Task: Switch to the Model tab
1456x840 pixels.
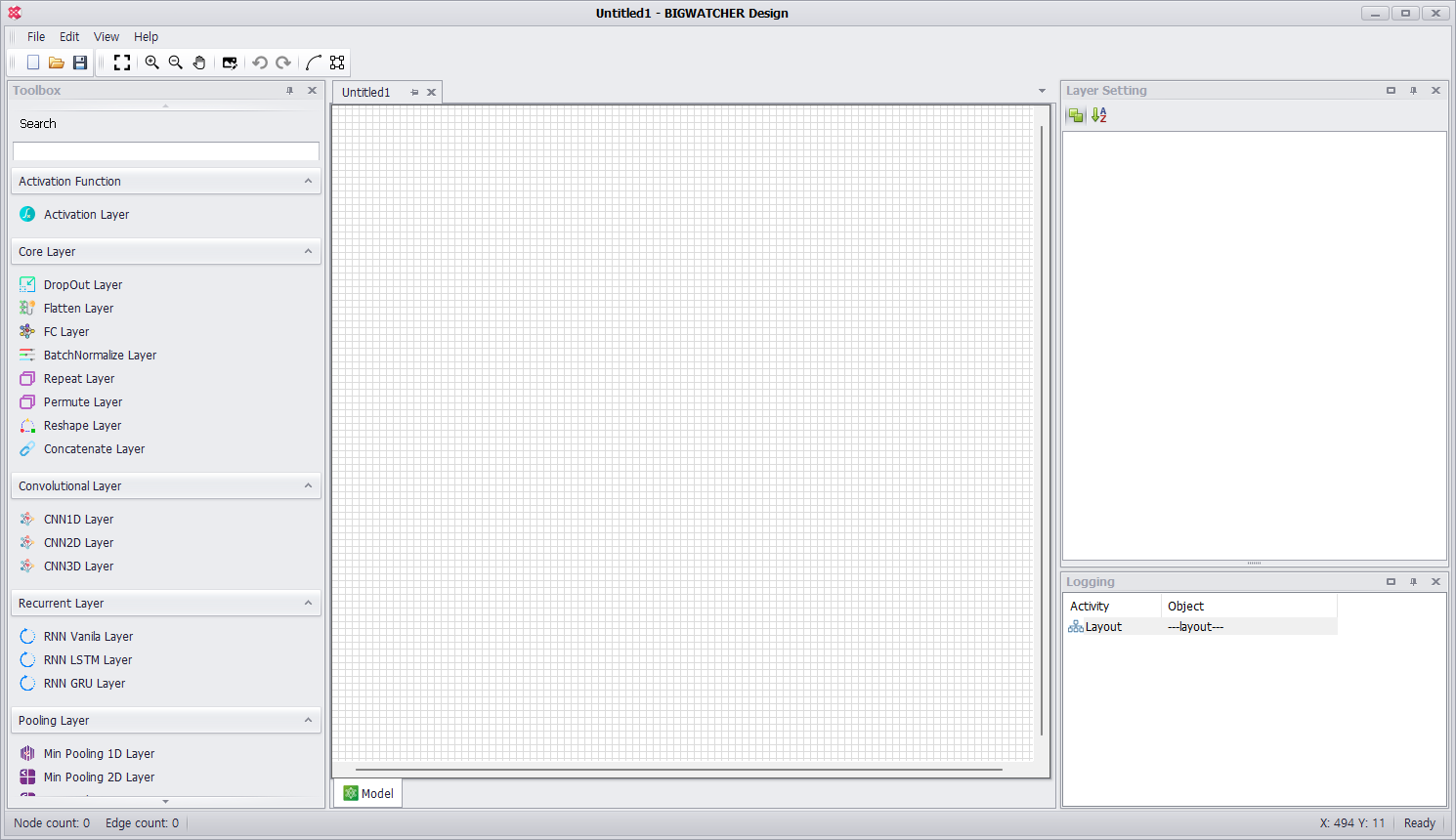Action: 368,794
